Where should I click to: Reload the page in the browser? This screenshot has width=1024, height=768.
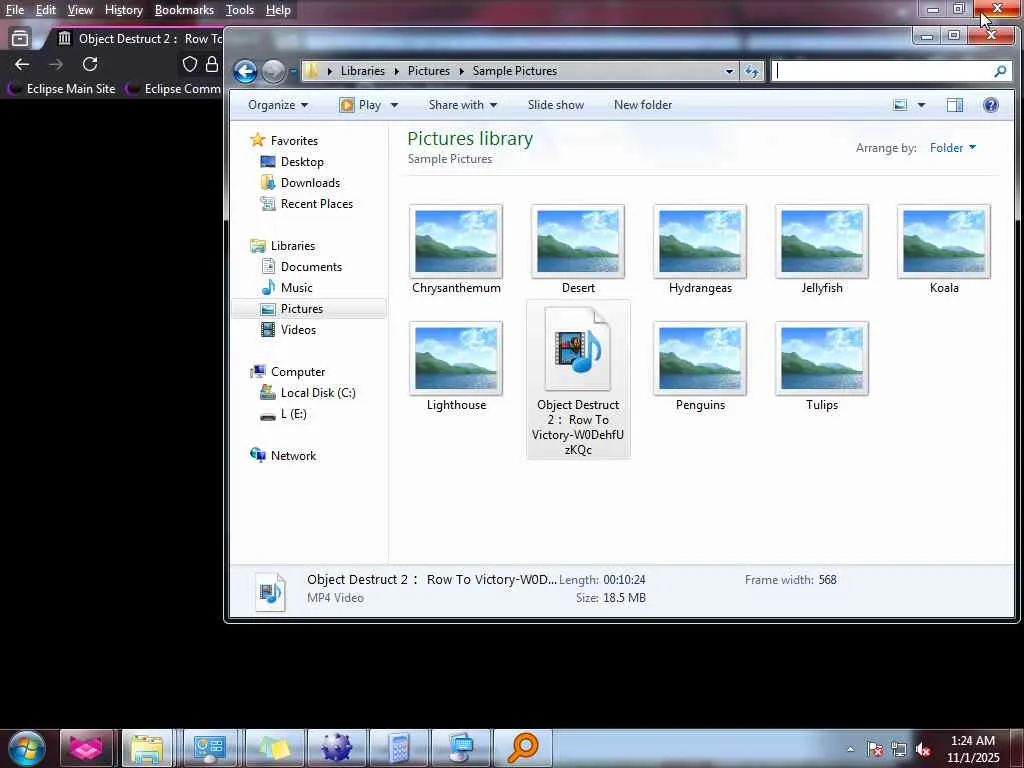click(90, 64)
